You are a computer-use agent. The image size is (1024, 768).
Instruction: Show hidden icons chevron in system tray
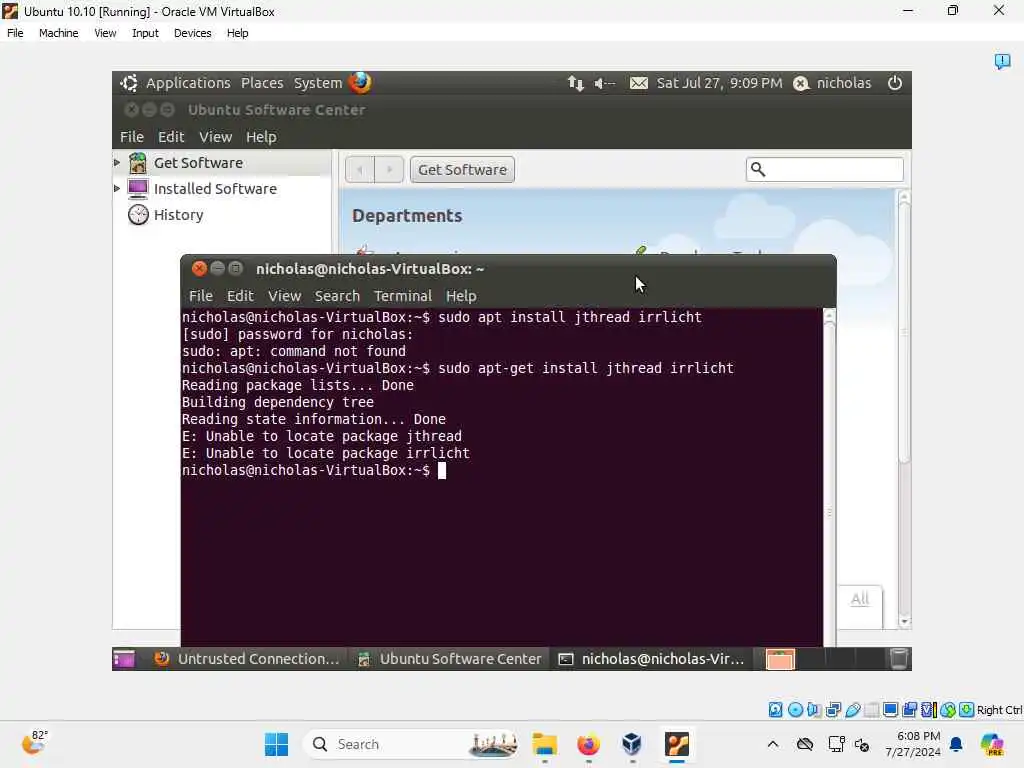773,744
